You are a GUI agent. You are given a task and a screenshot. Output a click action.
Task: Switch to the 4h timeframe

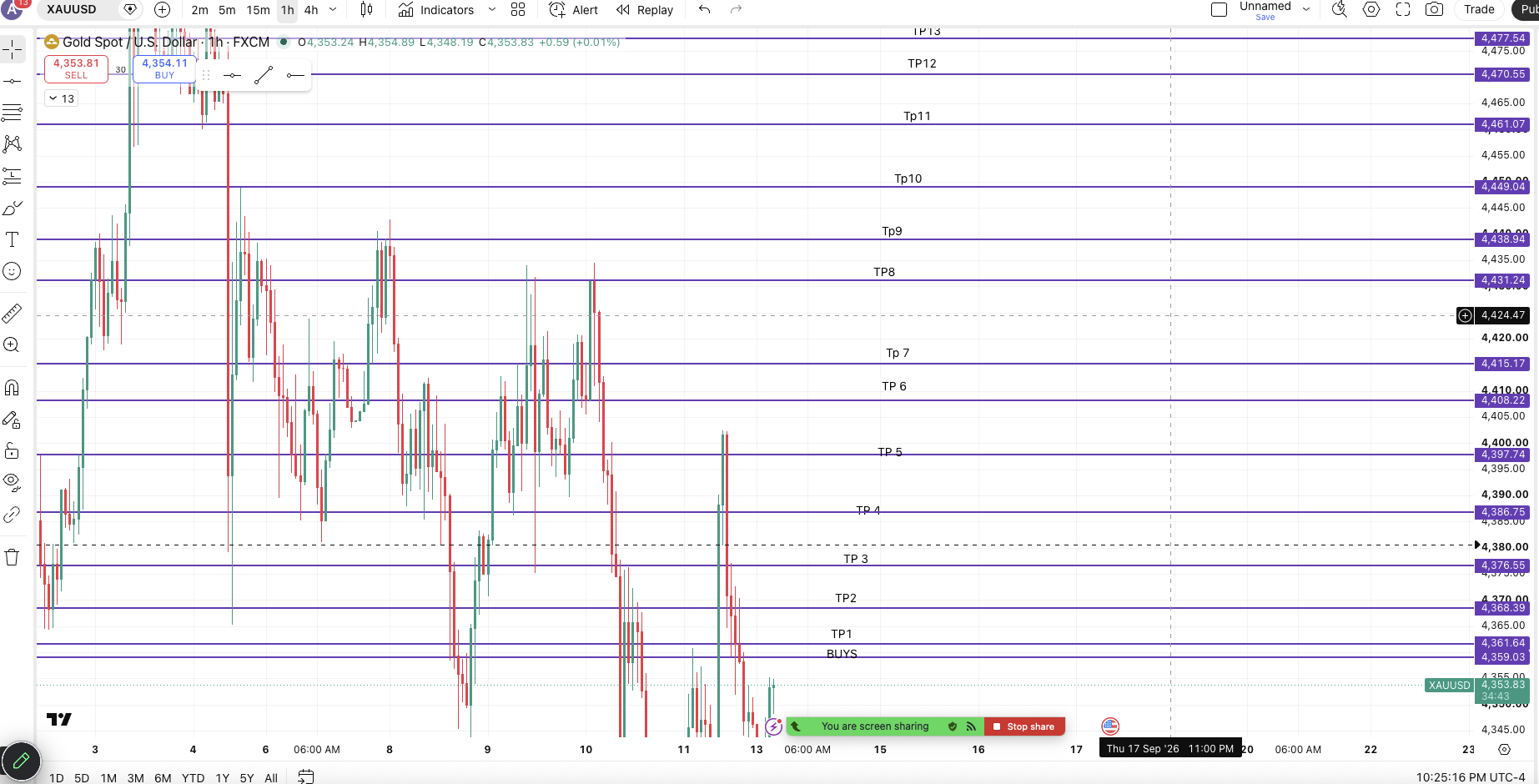[x=311, y=10]
